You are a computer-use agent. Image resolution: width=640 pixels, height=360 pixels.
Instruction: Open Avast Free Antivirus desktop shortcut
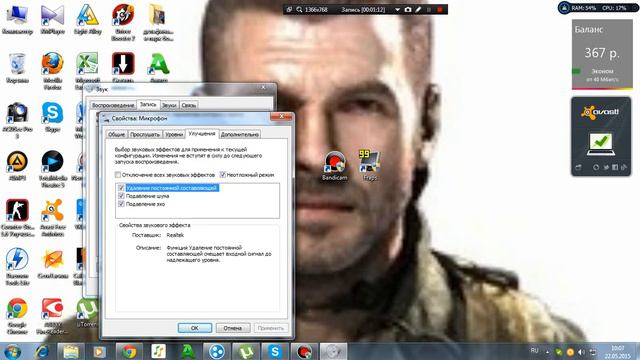(53, 218)
